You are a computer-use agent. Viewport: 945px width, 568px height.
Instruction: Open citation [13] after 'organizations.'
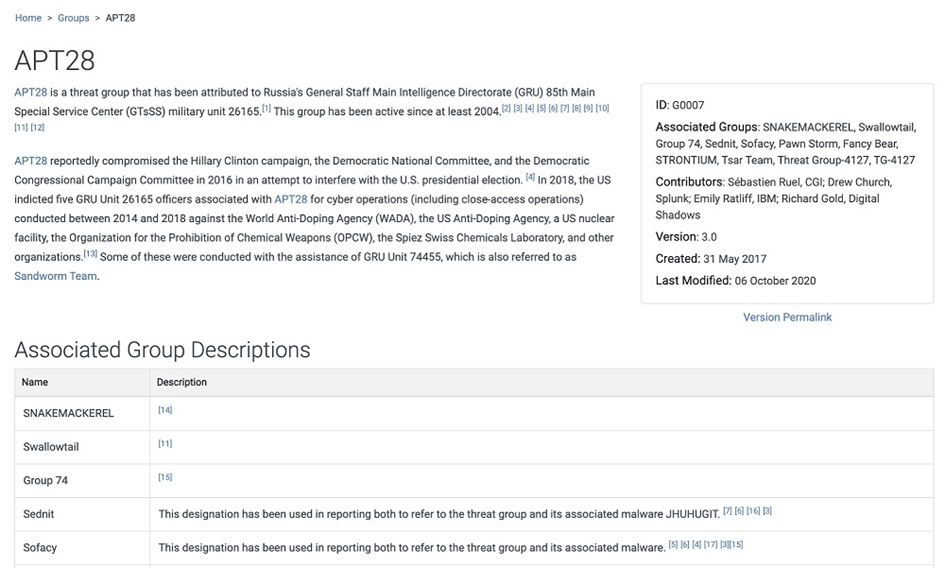(90, 253)
